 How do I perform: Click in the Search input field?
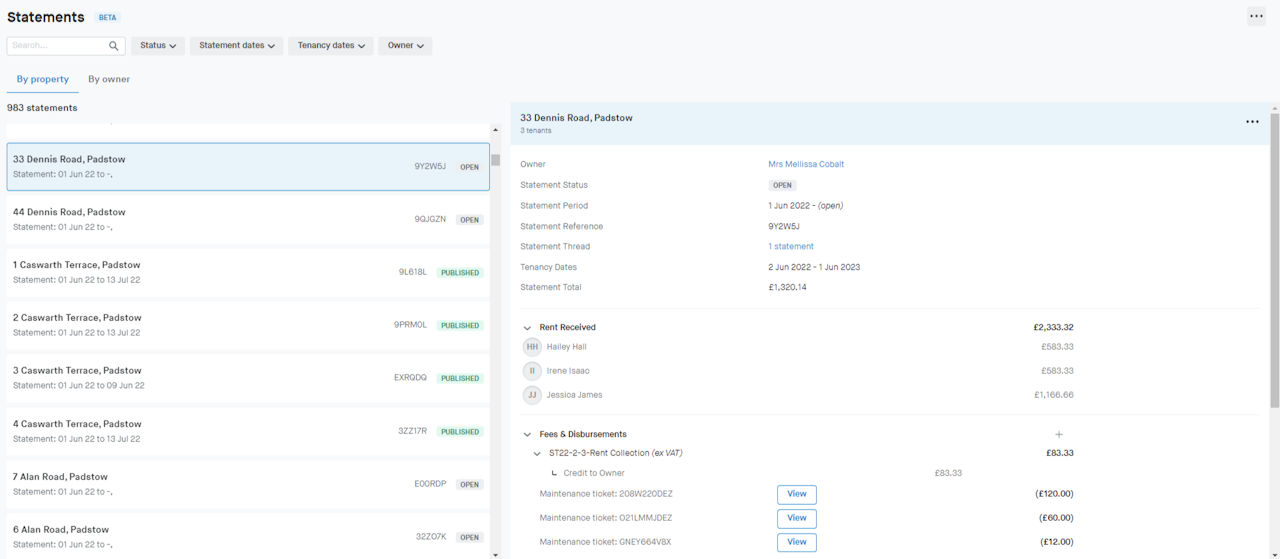pyautogui.click(x=58, y=46)
